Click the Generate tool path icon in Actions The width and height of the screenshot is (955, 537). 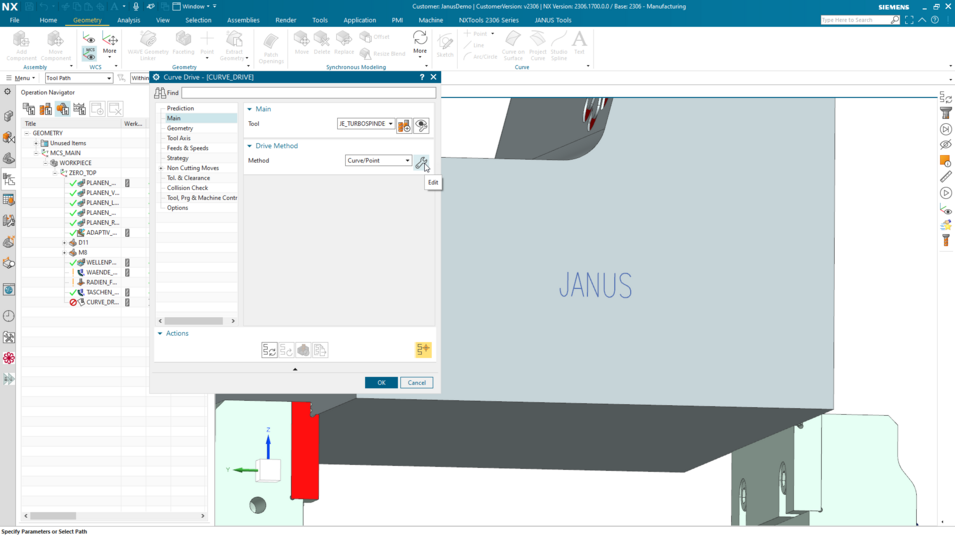(269, 350)
